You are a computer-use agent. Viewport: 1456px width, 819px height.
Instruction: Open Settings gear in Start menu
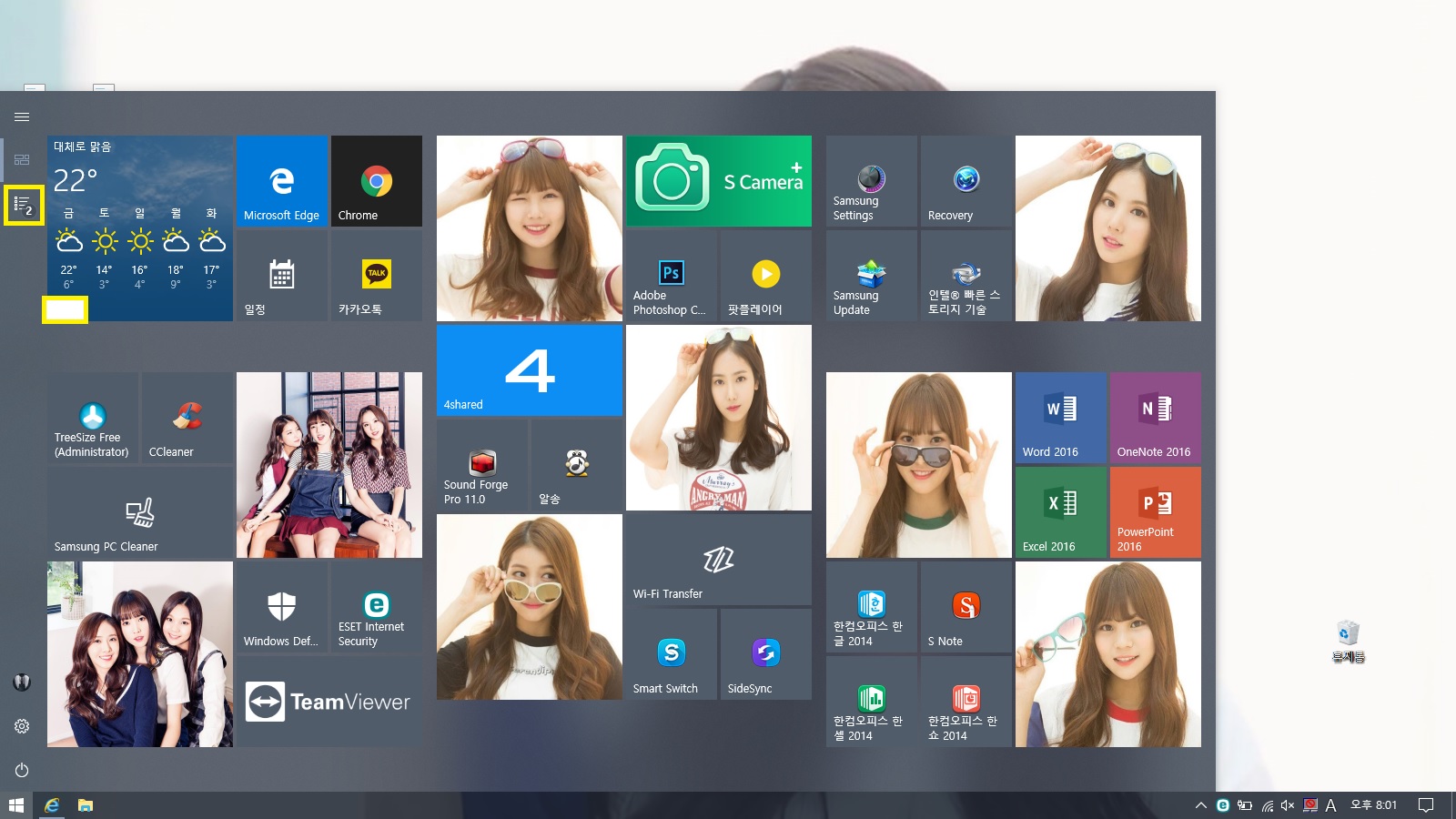click(x=22, y=726)
